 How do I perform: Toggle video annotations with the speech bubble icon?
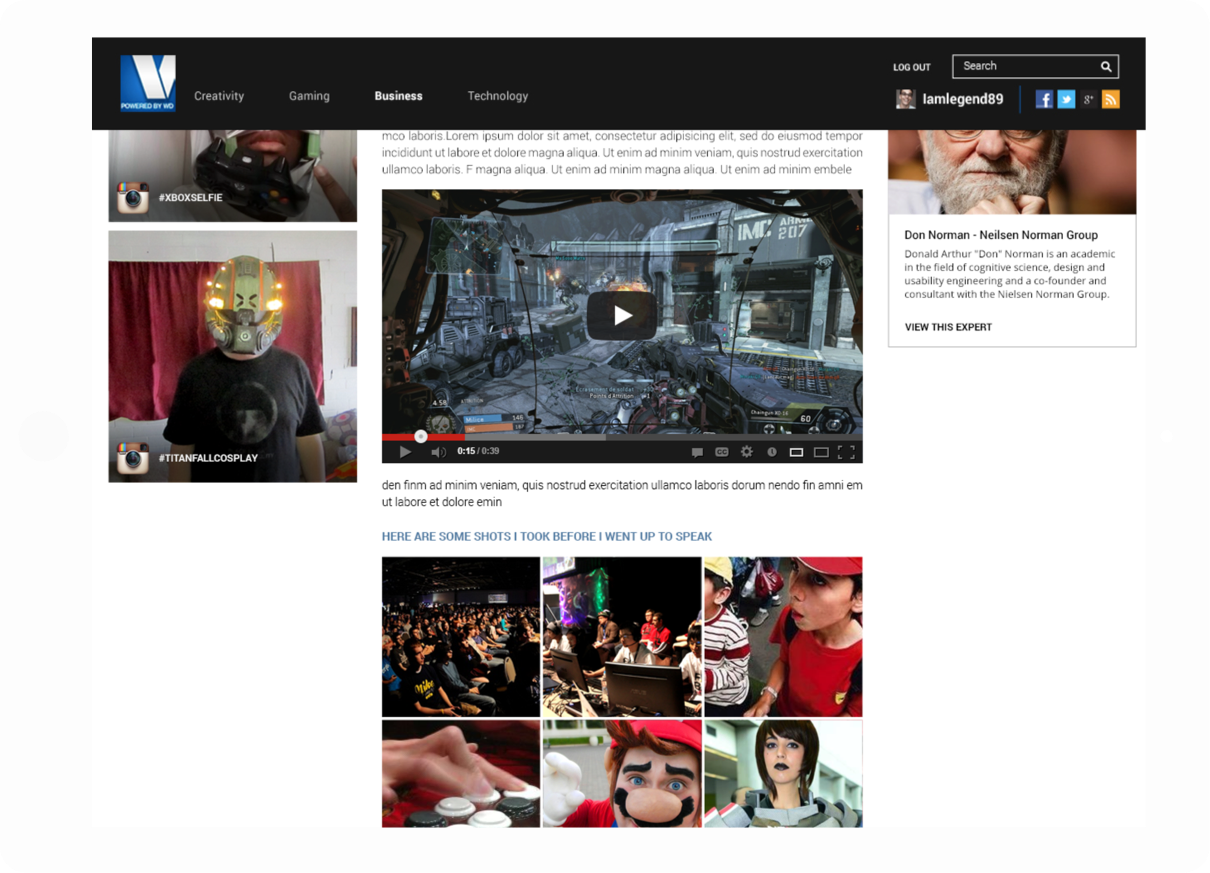697,452
